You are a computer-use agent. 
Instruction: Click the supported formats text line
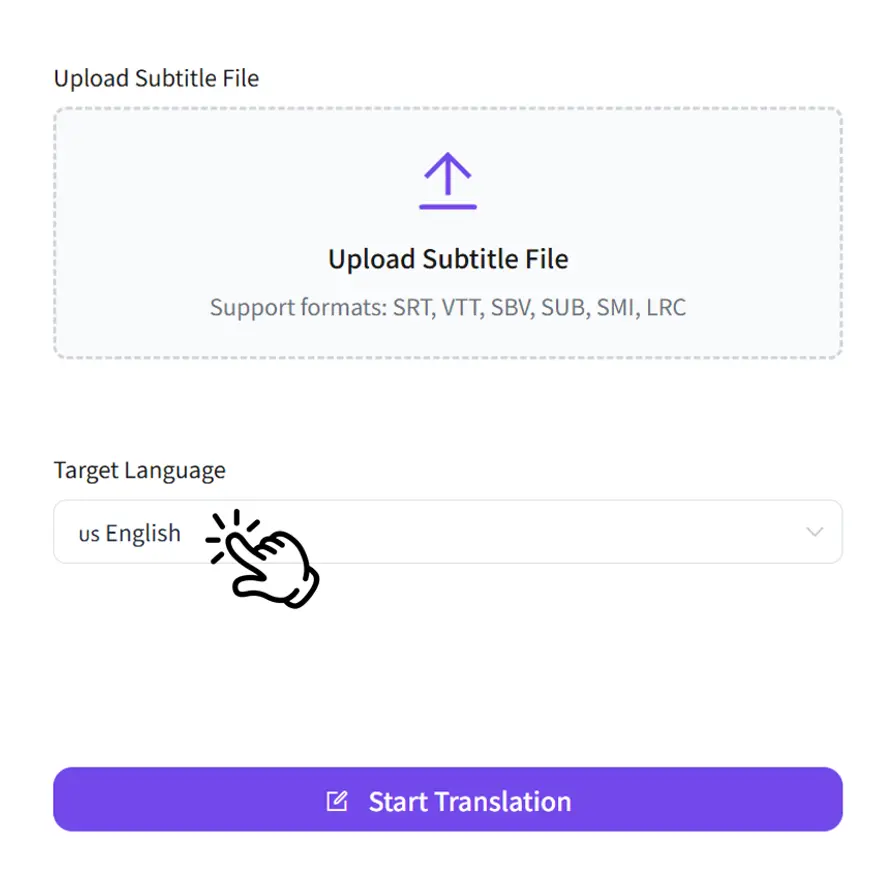[447, 307]
